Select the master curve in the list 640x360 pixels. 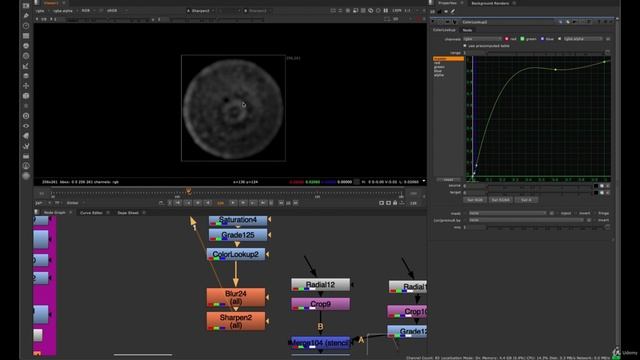point(448,59)
